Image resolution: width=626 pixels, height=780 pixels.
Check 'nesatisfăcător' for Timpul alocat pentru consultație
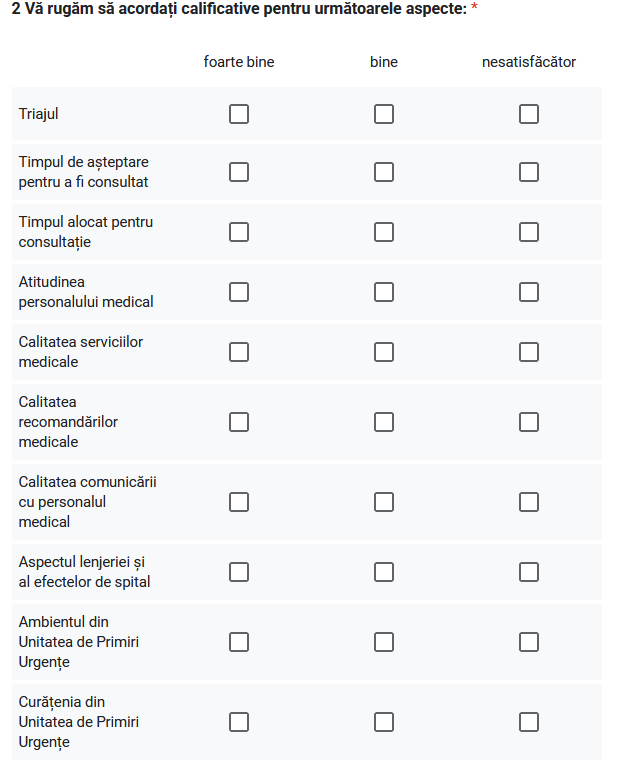point(529,232)
